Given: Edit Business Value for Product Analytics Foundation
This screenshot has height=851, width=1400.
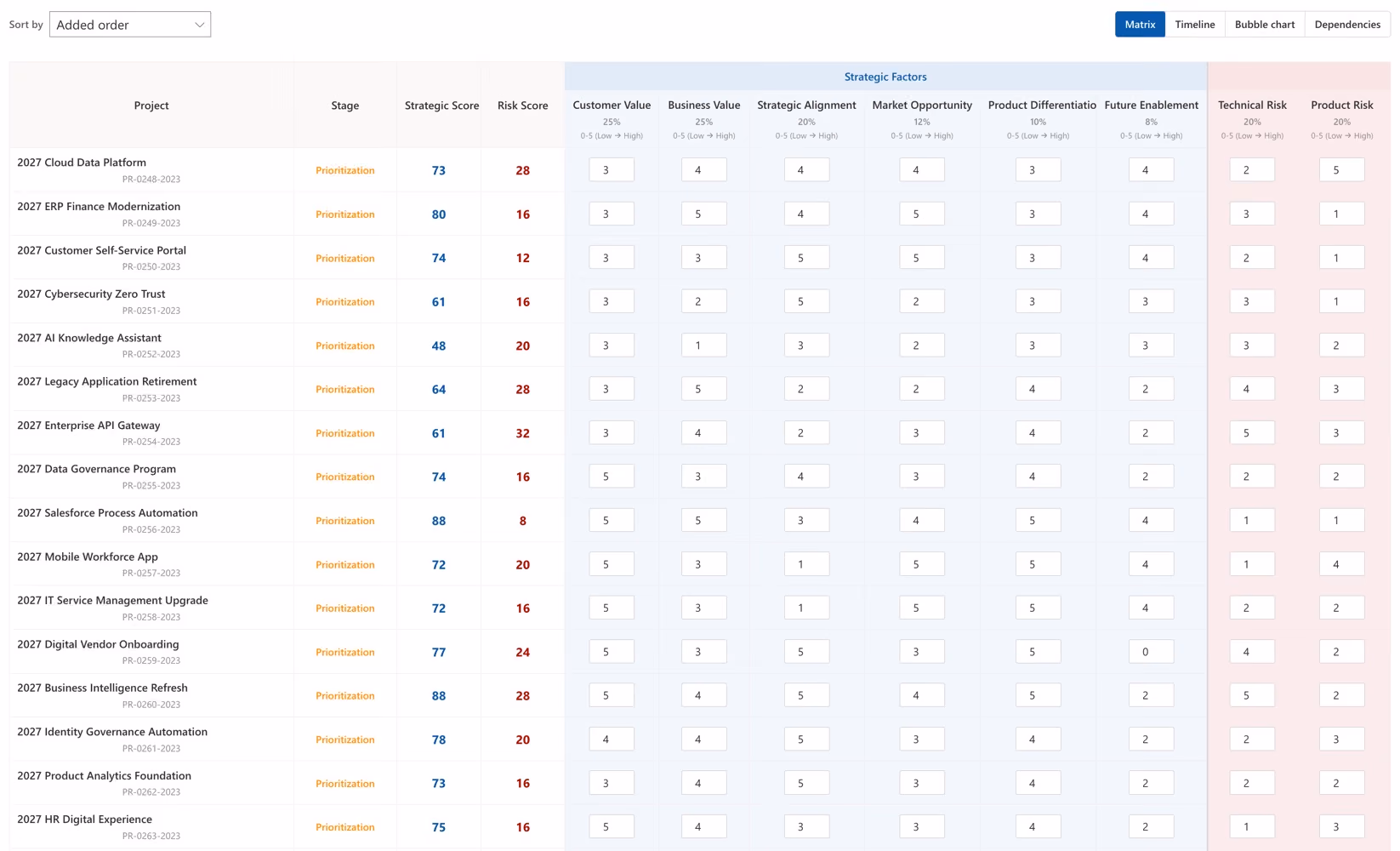Looking at the screenshot, I should [x=704, y=783].
